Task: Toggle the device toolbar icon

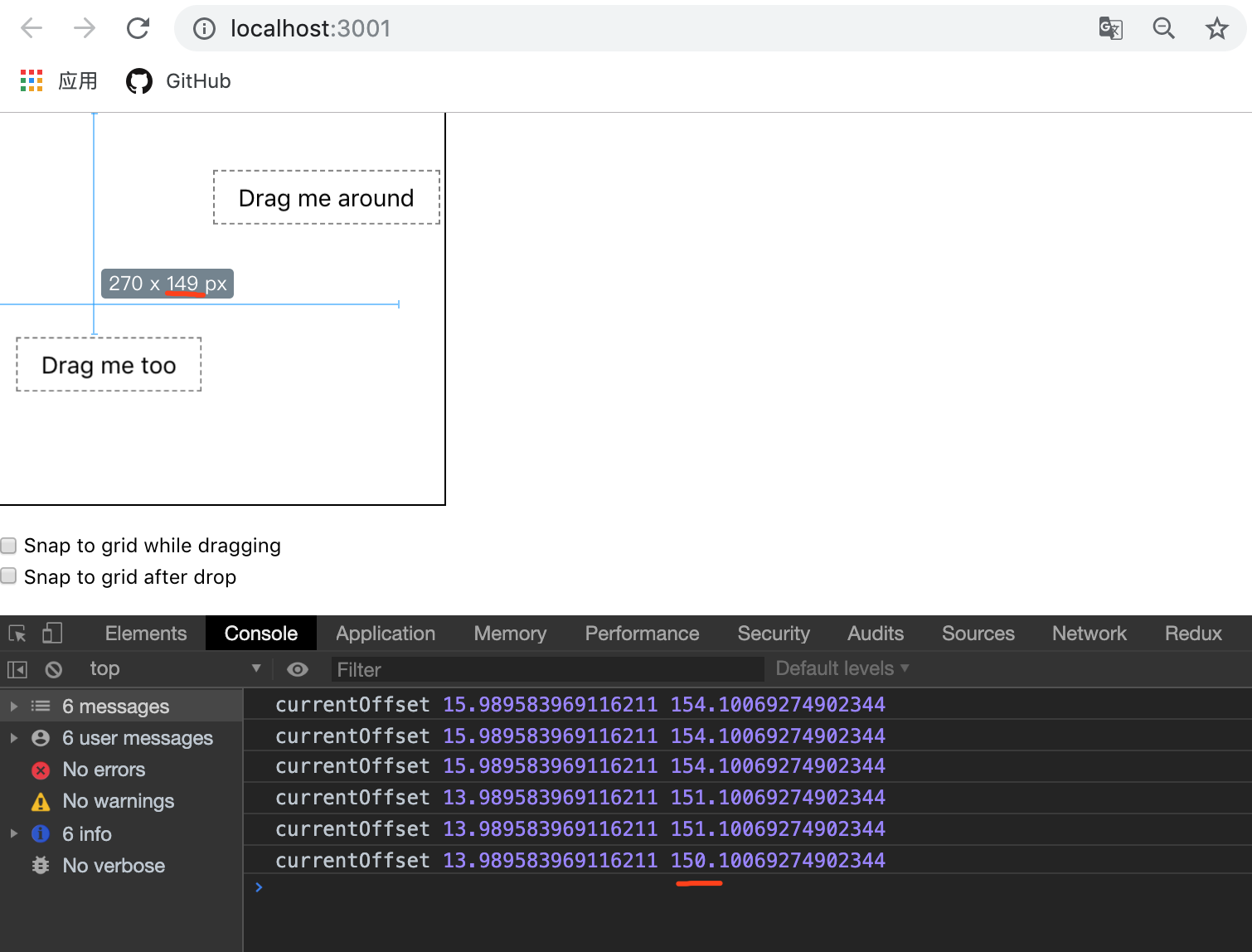Action: (x=51, y=633)
